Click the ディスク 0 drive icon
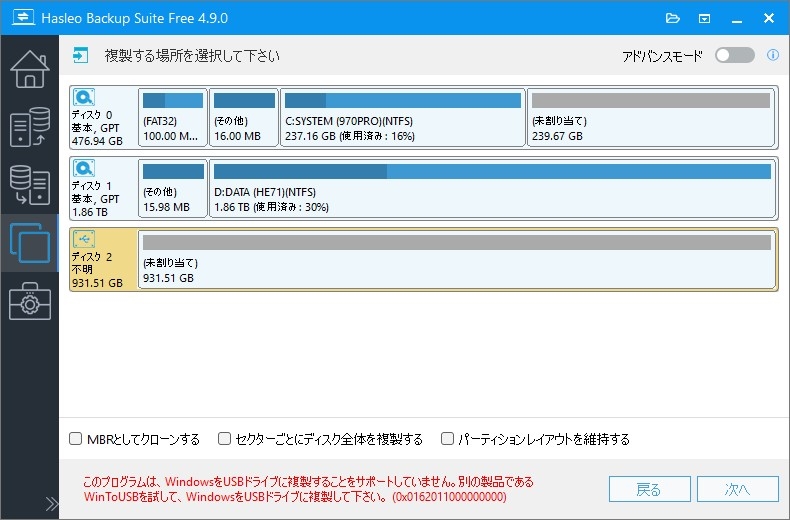This screenshot has height=520, width=790. coord(84,97)
